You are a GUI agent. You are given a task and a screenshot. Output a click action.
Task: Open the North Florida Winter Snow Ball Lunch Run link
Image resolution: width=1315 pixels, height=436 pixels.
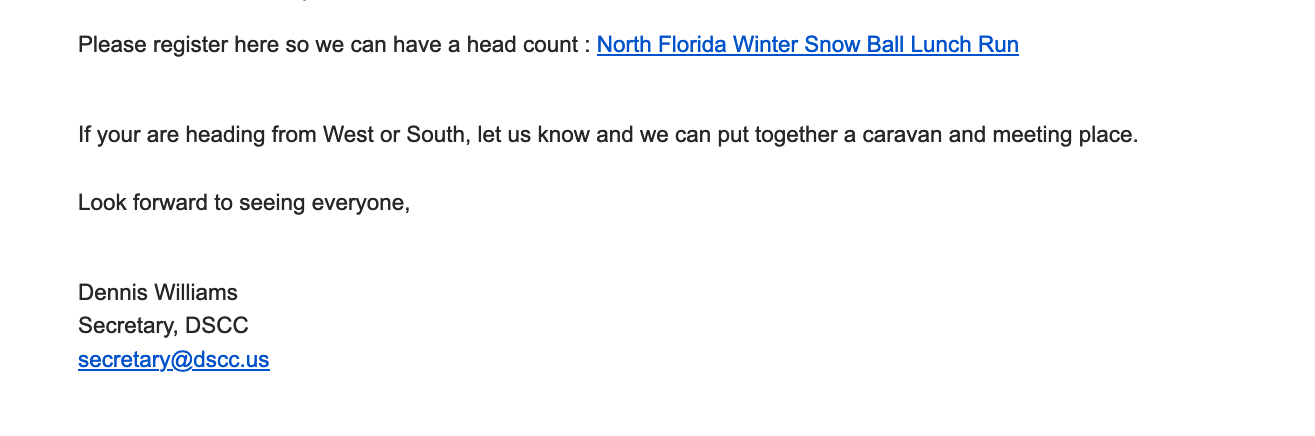pyautogui.click(x=808, y=45)
